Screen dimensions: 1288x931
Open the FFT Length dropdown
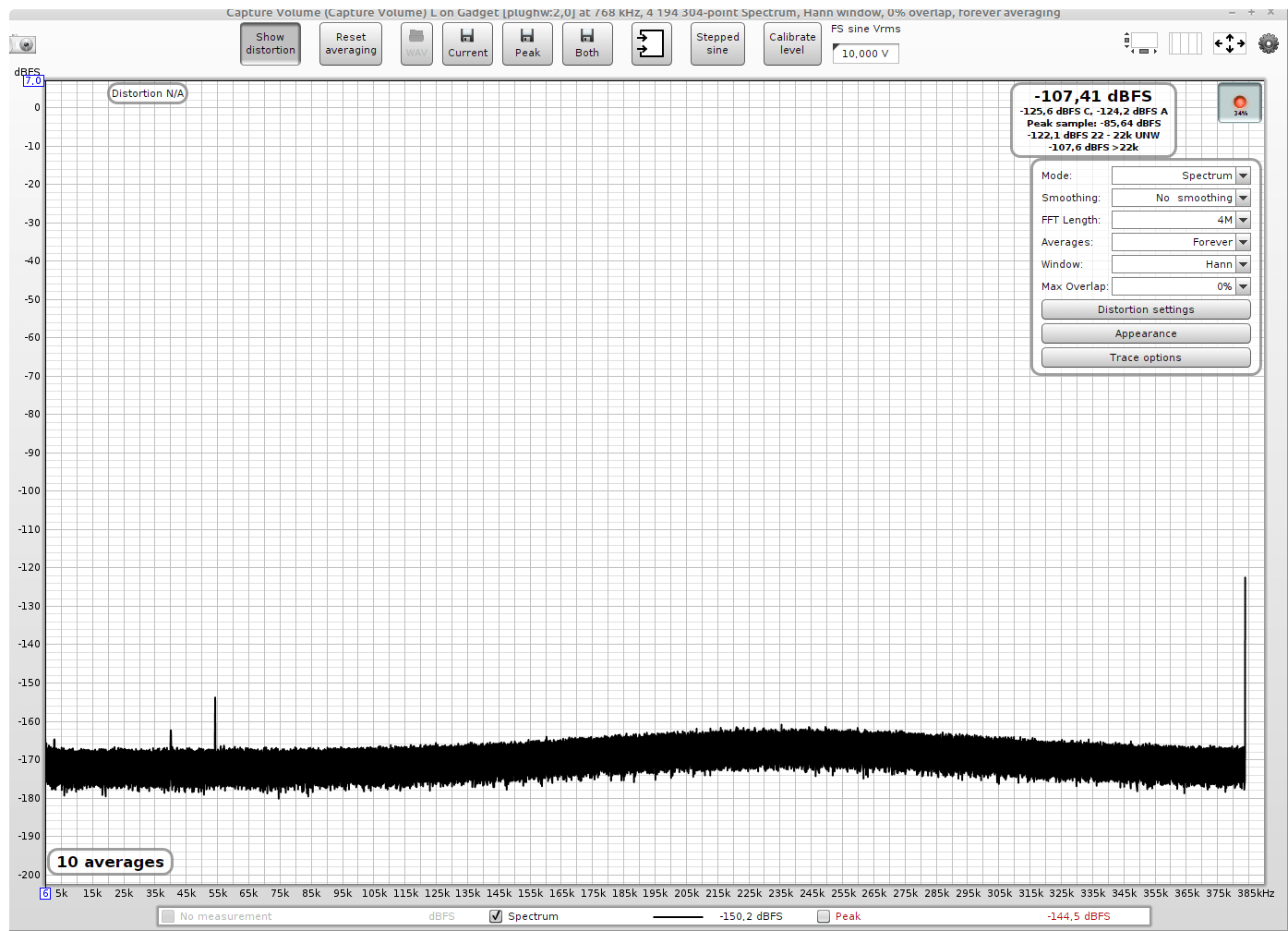coord(1181,220)
